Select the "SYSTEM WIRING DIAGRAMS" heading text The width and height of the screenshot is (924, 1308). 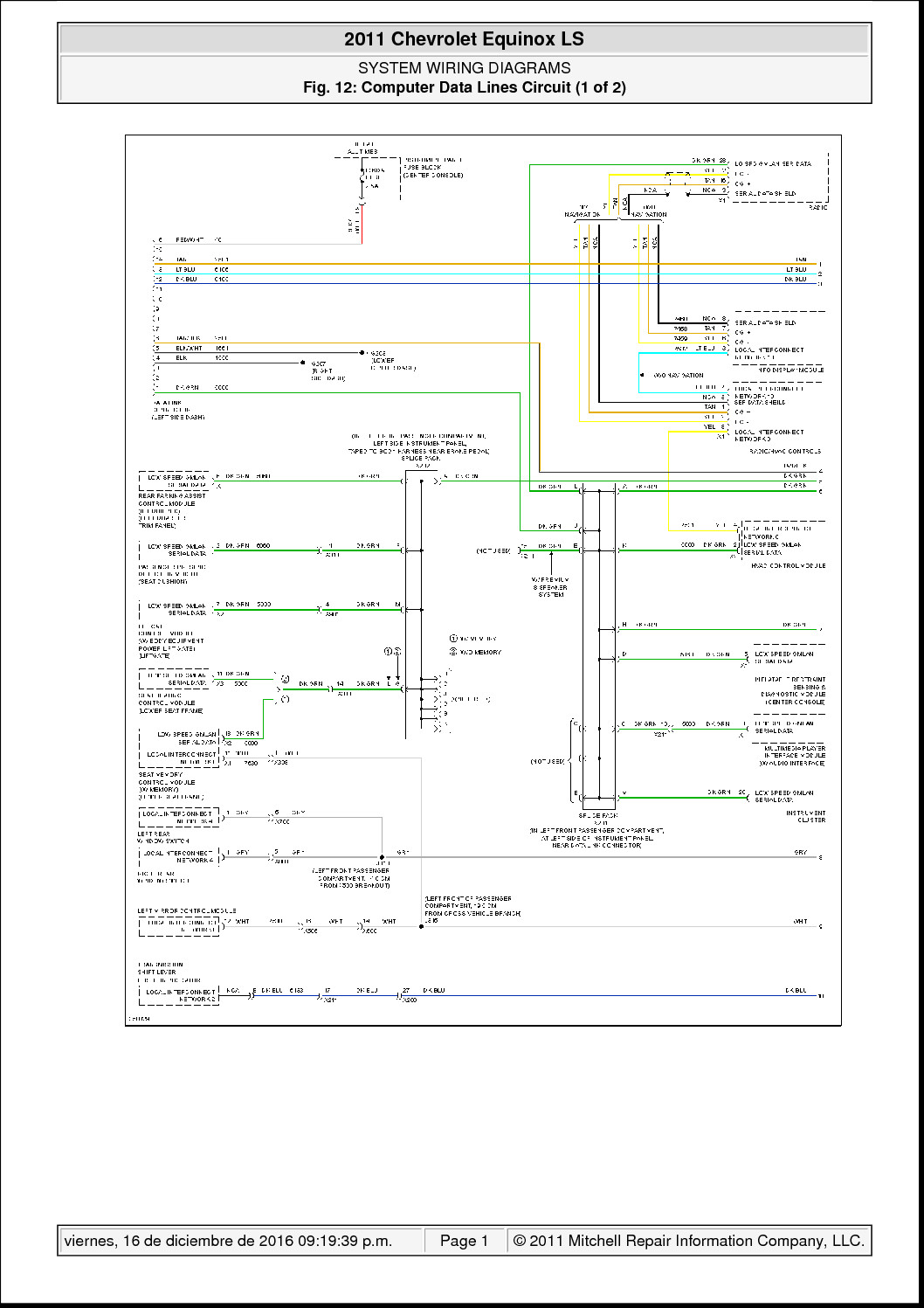pyautogui.click(x=464, y=67)
